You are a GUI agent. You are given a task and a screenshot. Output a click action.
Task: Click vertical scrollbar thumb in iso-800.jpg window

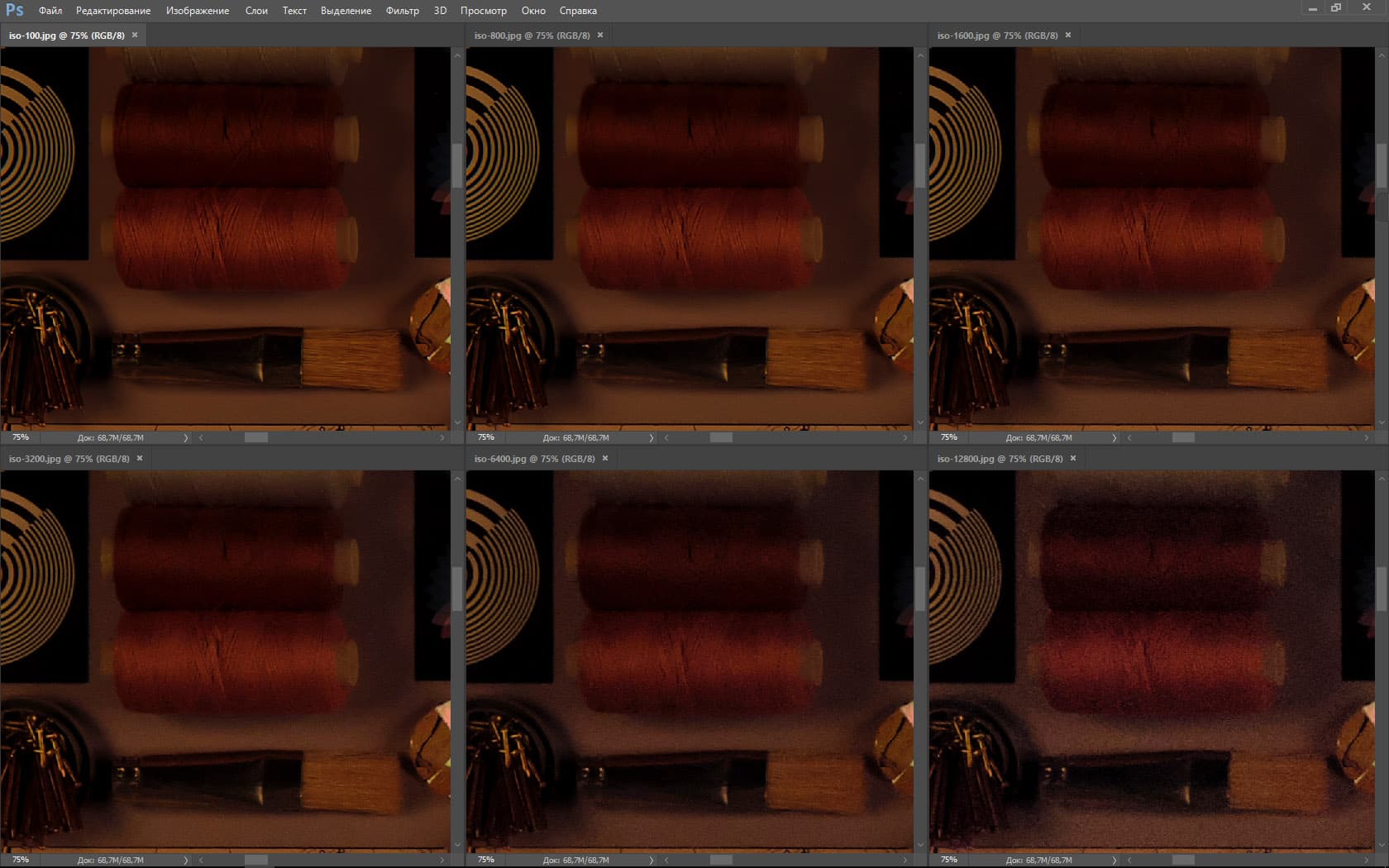coord(919,166)
